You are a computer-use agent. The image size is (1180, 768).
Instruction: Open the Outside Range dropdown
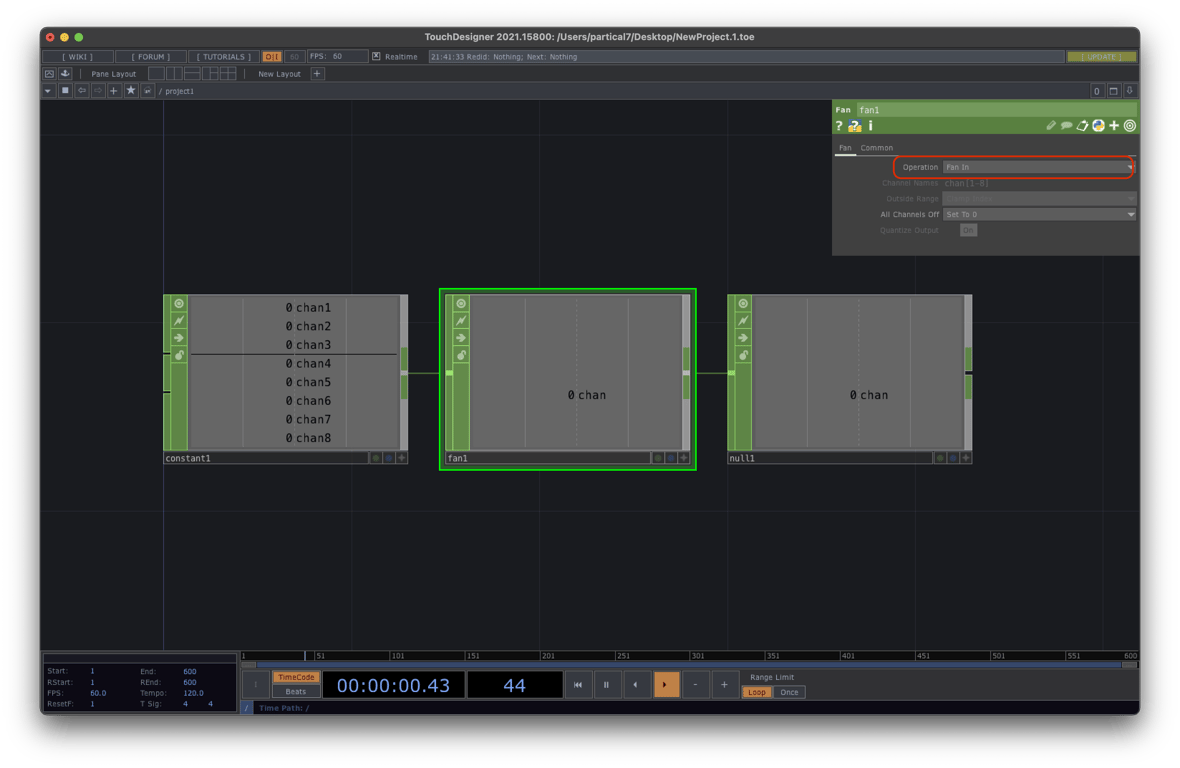[1039, 199]
